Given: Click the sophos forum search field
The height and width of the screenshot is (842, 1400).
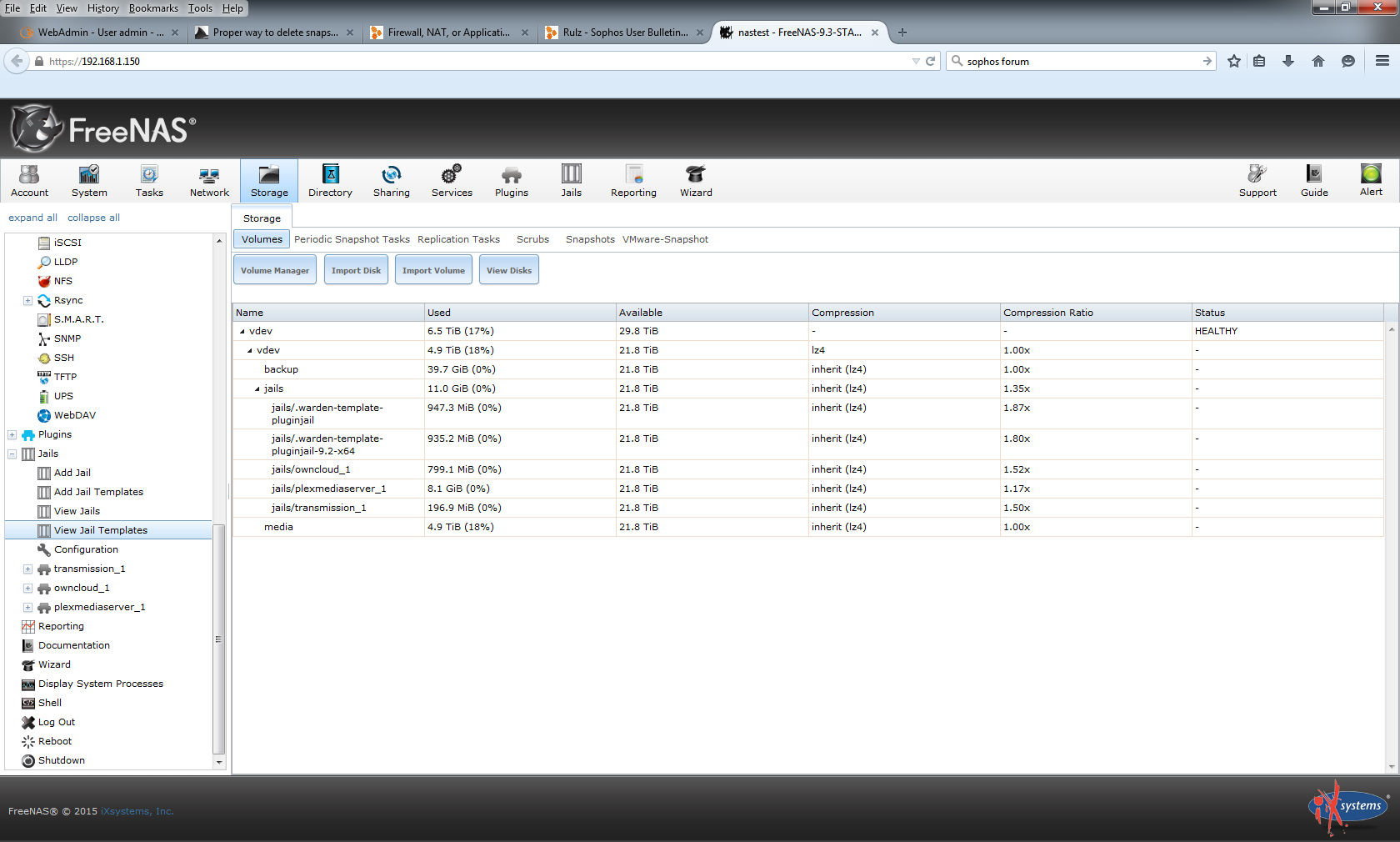Looking at the screenshot, I should click(1080, 61).
